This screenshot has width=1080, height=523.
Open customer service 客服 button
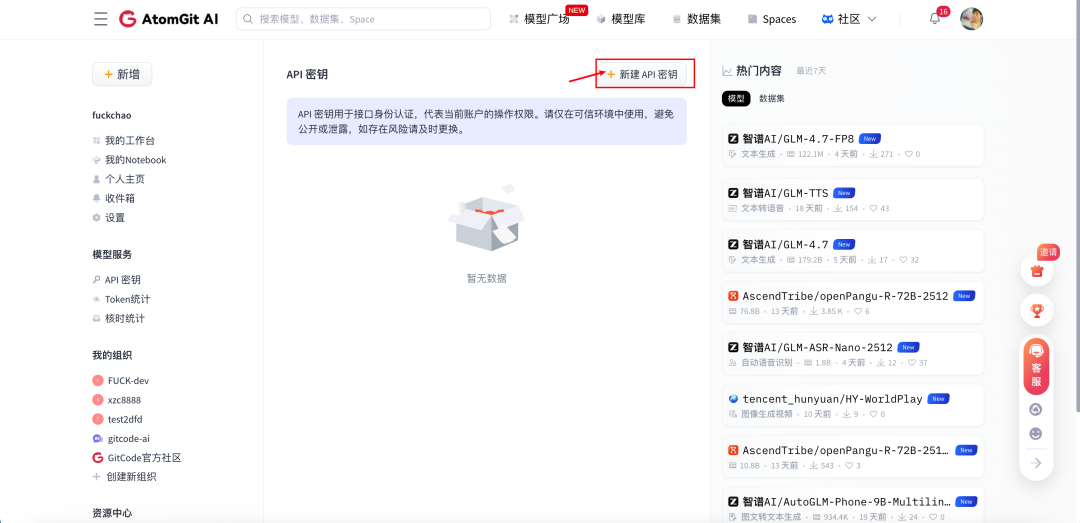1036,365
